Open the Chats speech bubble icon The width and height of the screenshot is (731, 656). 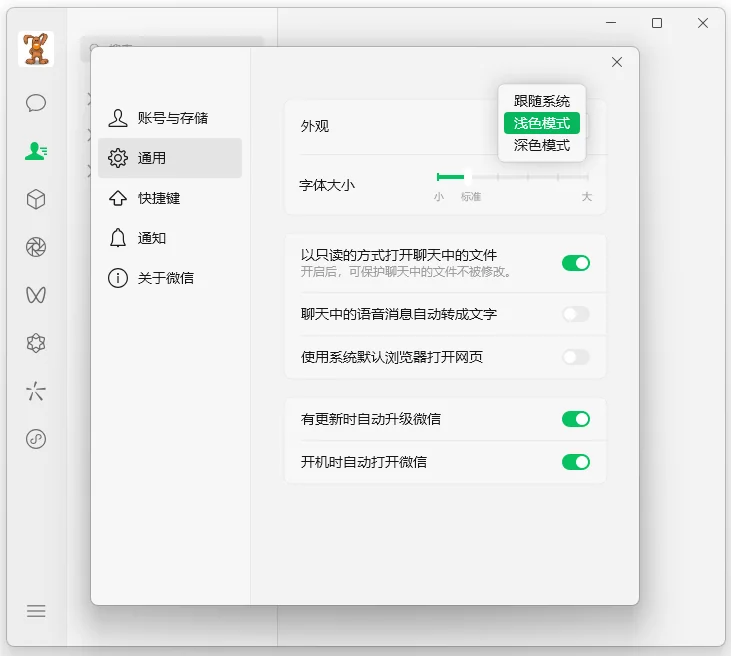point(36,103)
